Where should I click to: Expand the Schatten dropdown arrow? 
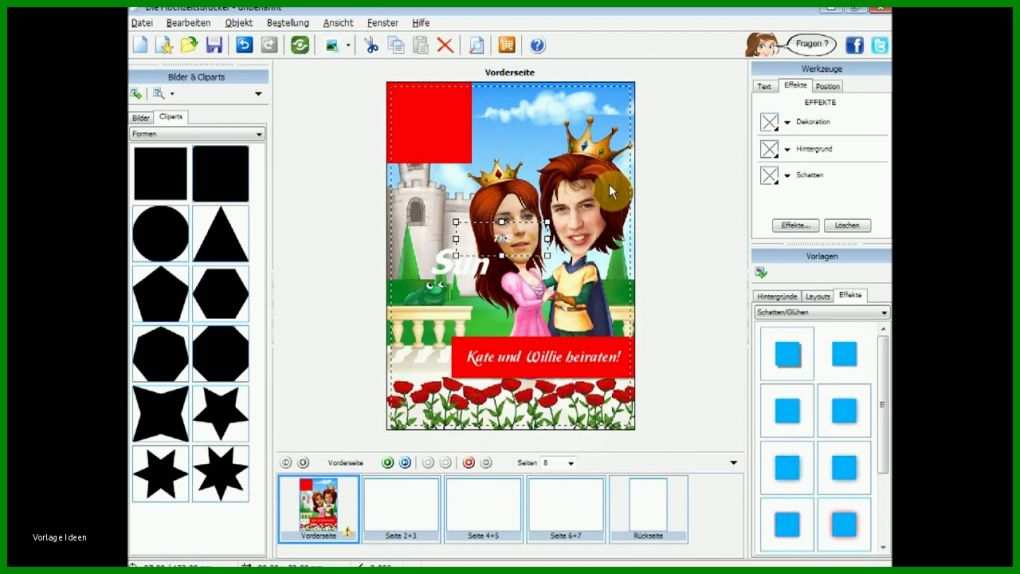tap(787, 176)
